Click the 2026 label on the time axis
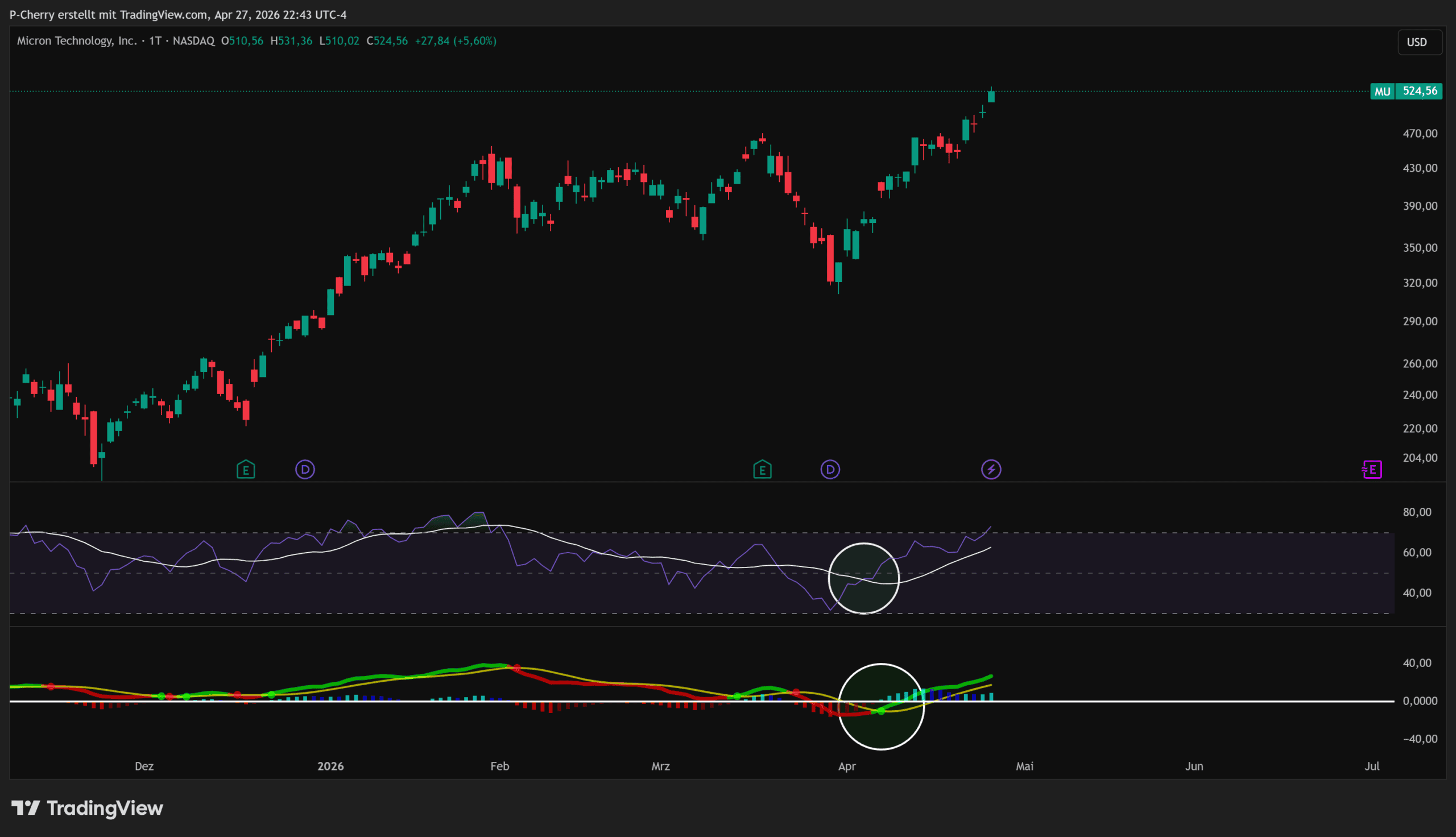The height and width of the screenshot is (837, 1456). pos(330,766)
